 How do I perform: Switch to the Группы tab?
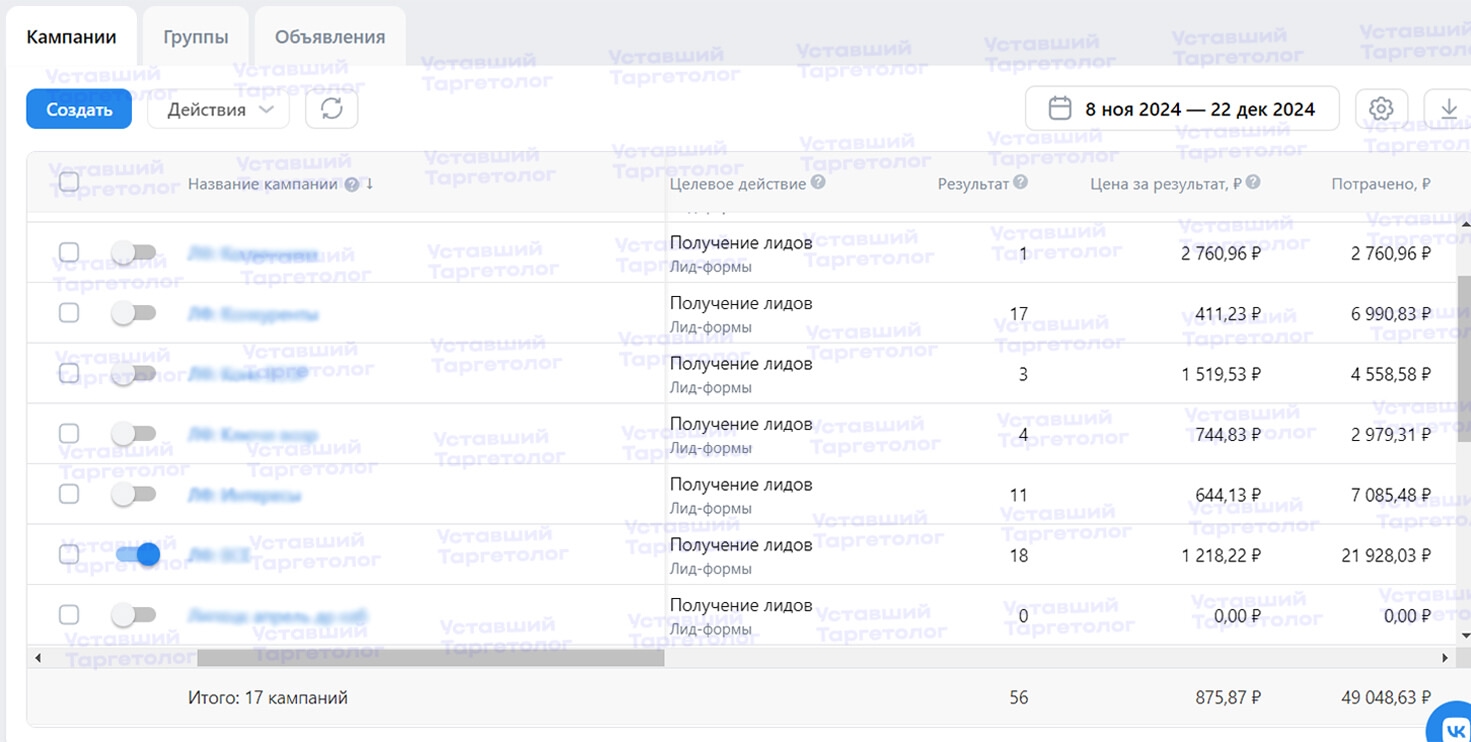pos(196,37)
